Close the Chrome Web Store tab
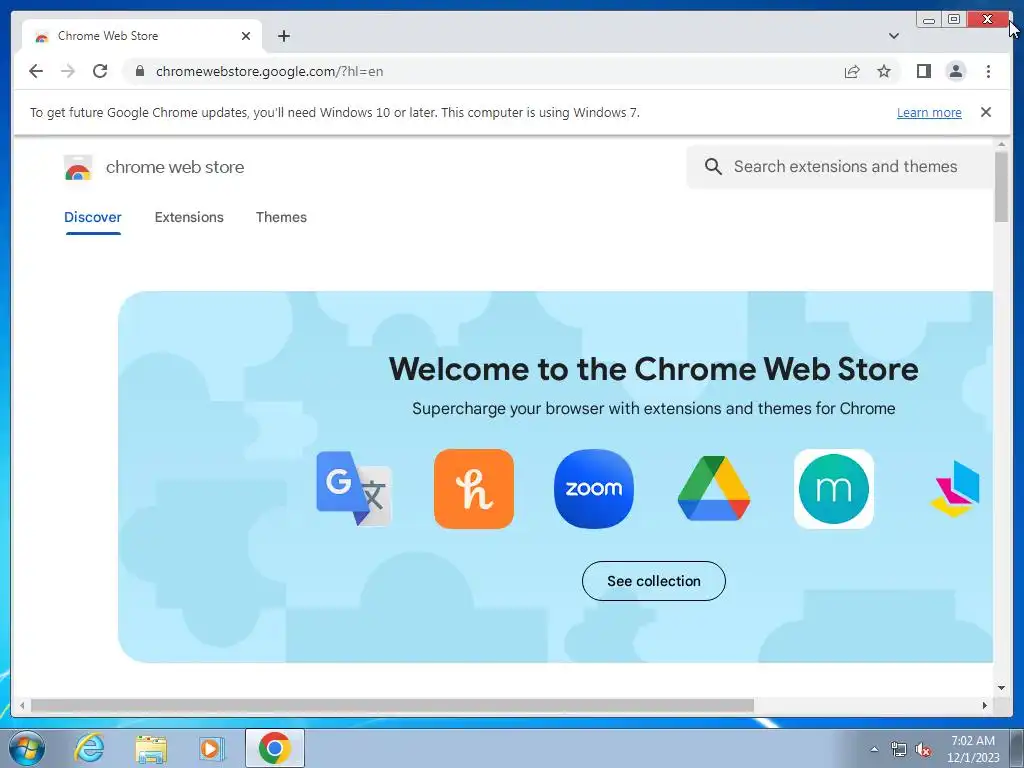Screen dimensions: 1024x768 246,36
